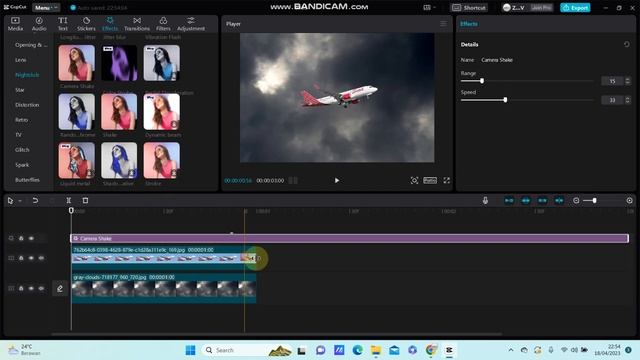Viewport: 640px width, 360px height.
Task: Open the user account avatar
Action: 507,7
